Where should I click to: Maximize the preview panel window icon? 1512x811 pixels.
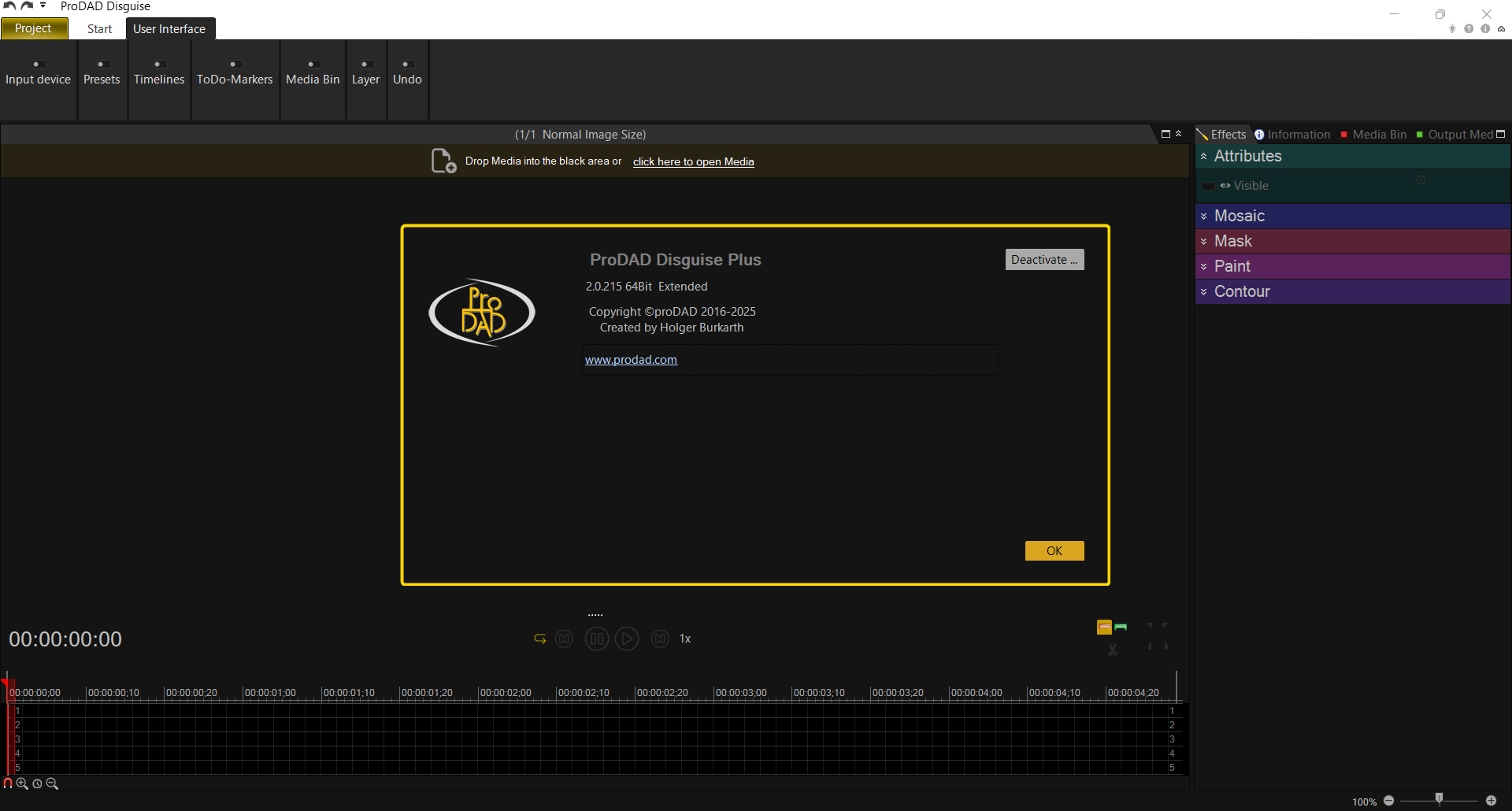(x=1165, y=134)
